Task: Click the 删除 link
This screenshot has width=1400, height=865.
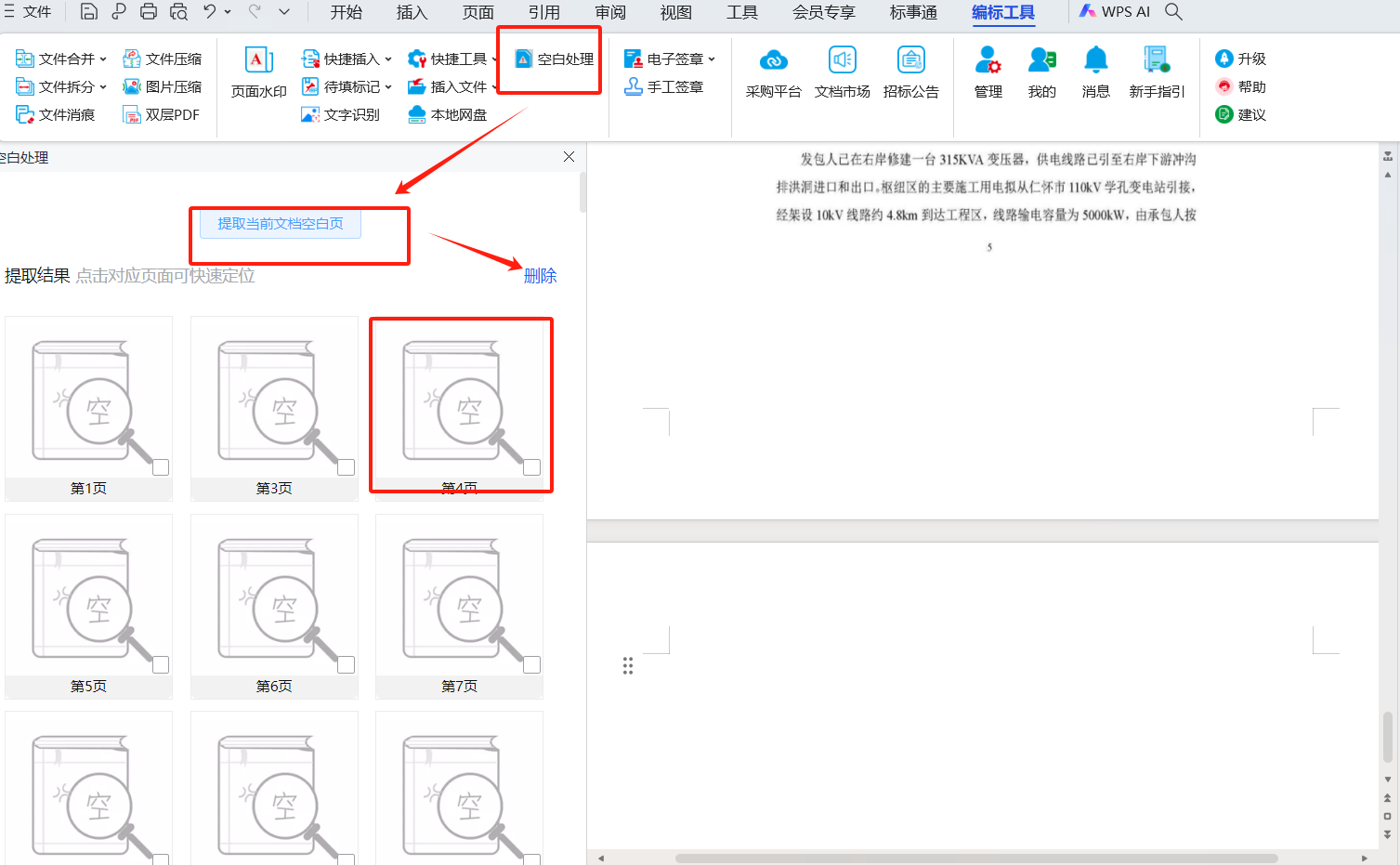Action: click(540, 276)
